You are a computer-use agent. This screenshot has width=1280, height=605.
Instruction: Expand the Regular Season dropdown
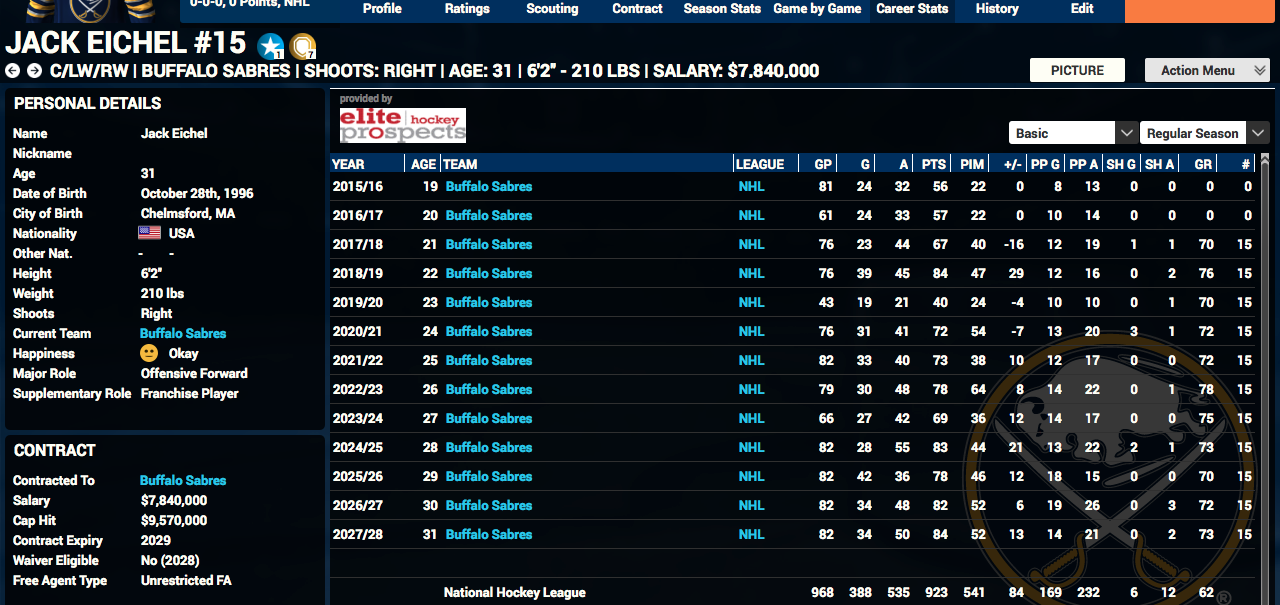click(x=1258, y=133)
